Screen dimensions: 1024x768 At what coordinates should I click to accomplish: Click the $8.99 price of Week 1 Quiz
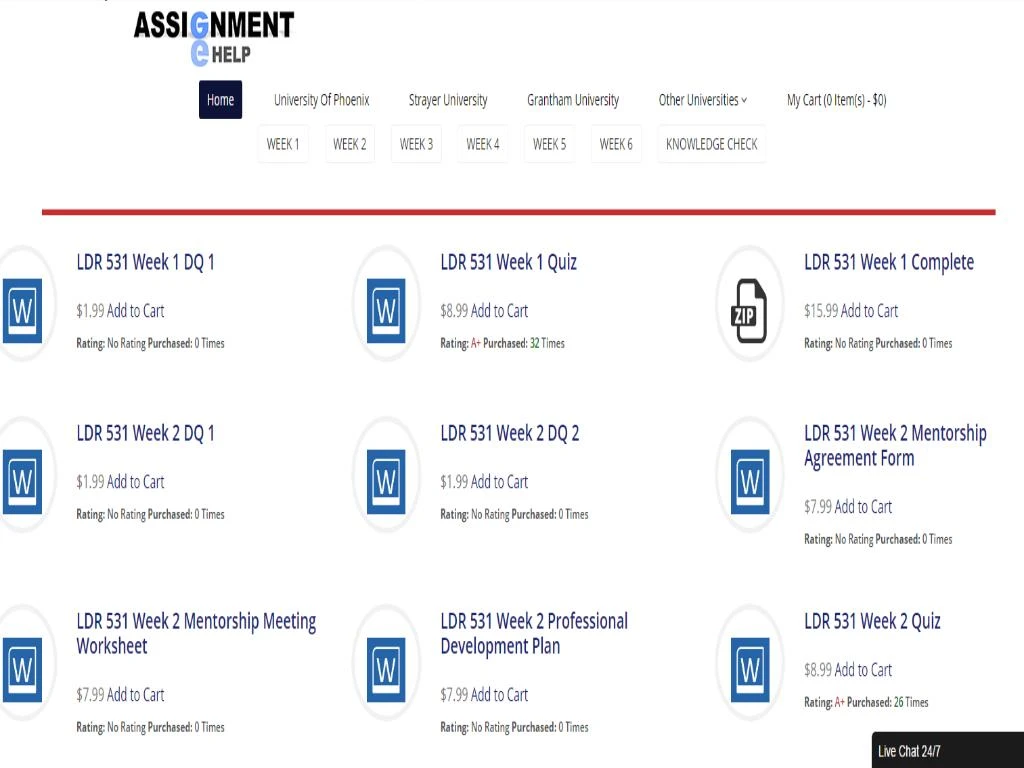coord(454,311)
